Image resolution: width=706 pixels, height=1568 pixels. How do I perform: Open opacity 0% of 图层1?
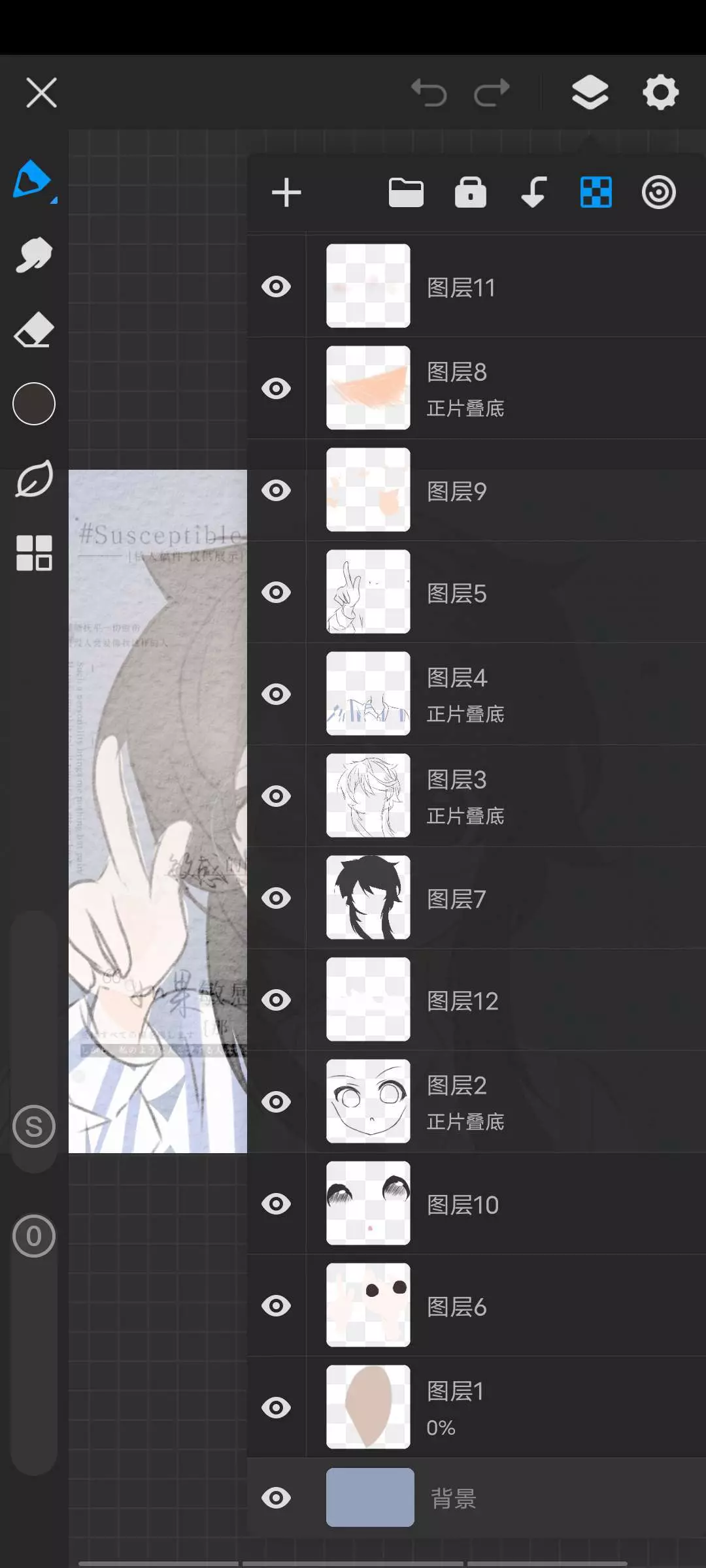pyautogui.click(x=441, y=1428)
